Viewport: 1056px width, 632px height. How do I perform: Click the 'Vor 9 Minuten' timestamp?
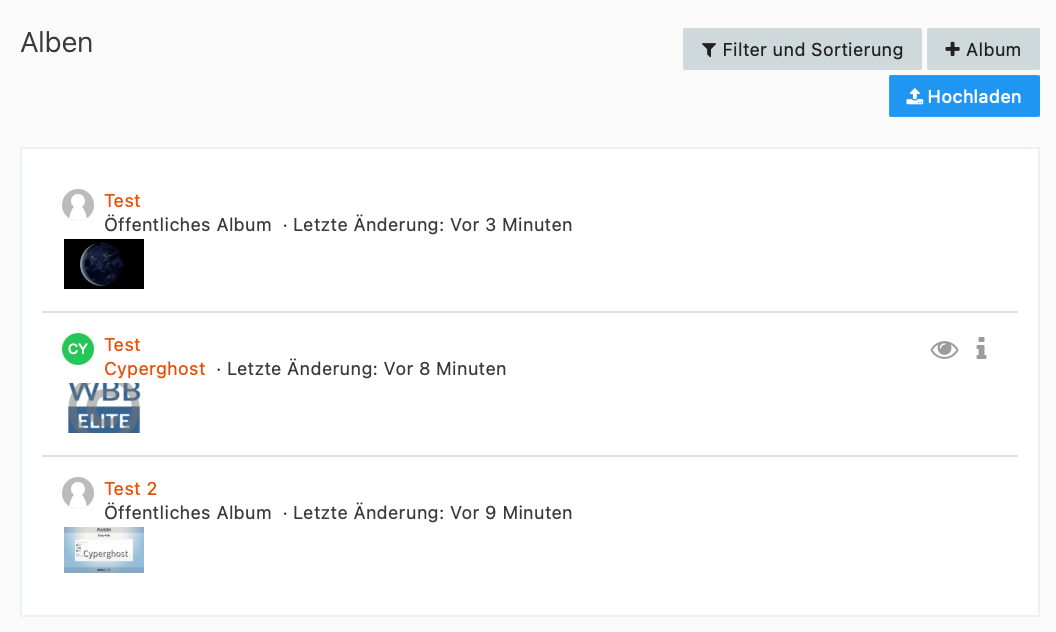coord(511,513)
